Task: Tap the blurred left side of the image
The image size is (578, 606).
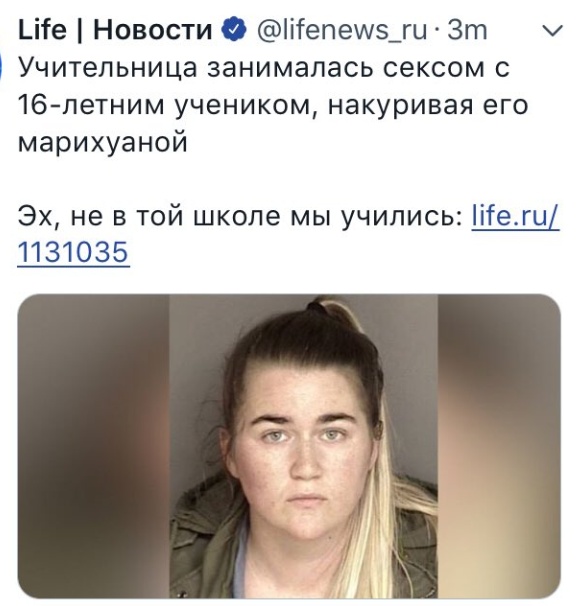Action: [94, 446]
